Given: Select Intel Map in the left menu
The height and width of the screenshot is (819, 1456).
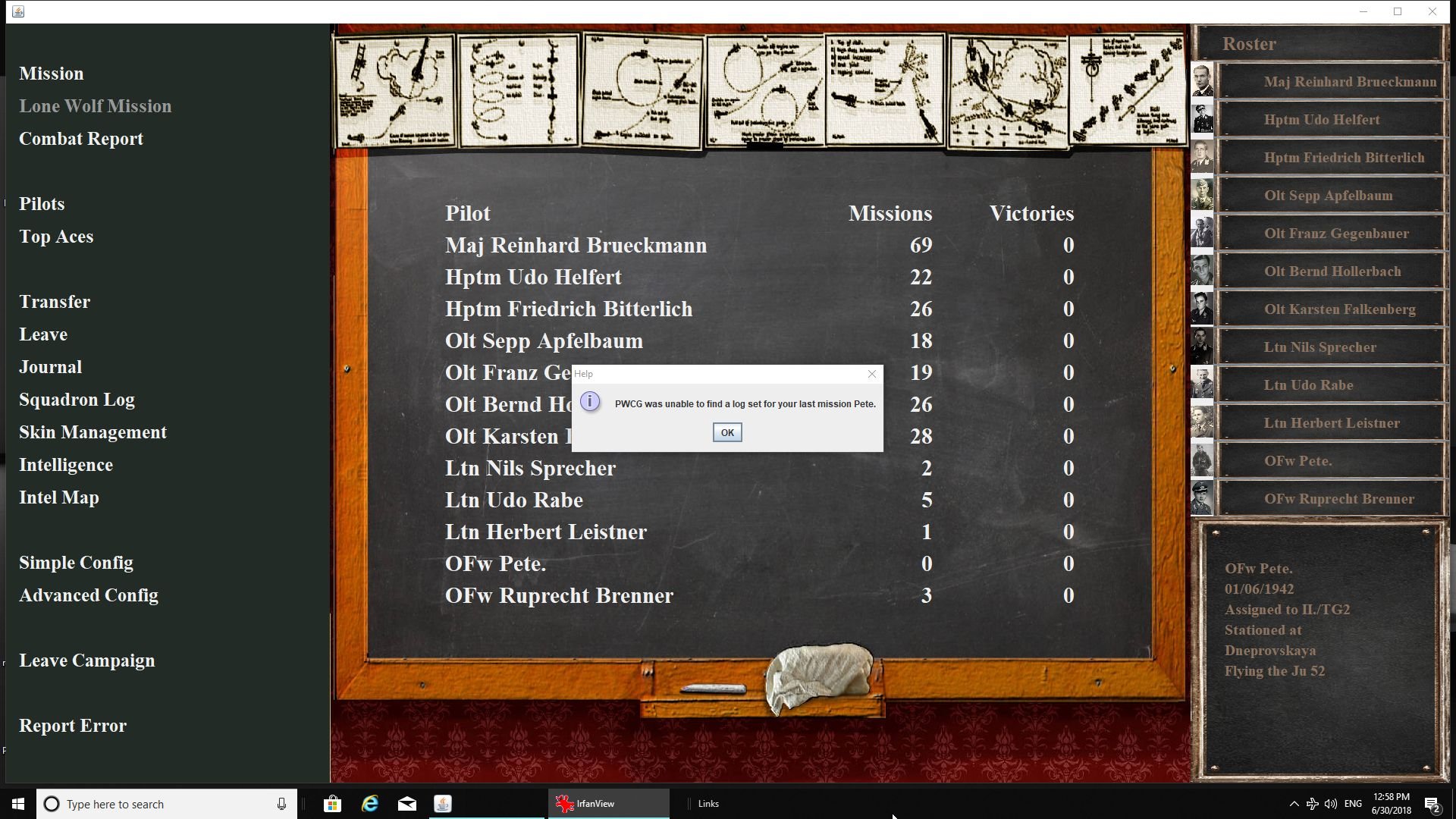Looking at the screenshot, I should (59, 497).
